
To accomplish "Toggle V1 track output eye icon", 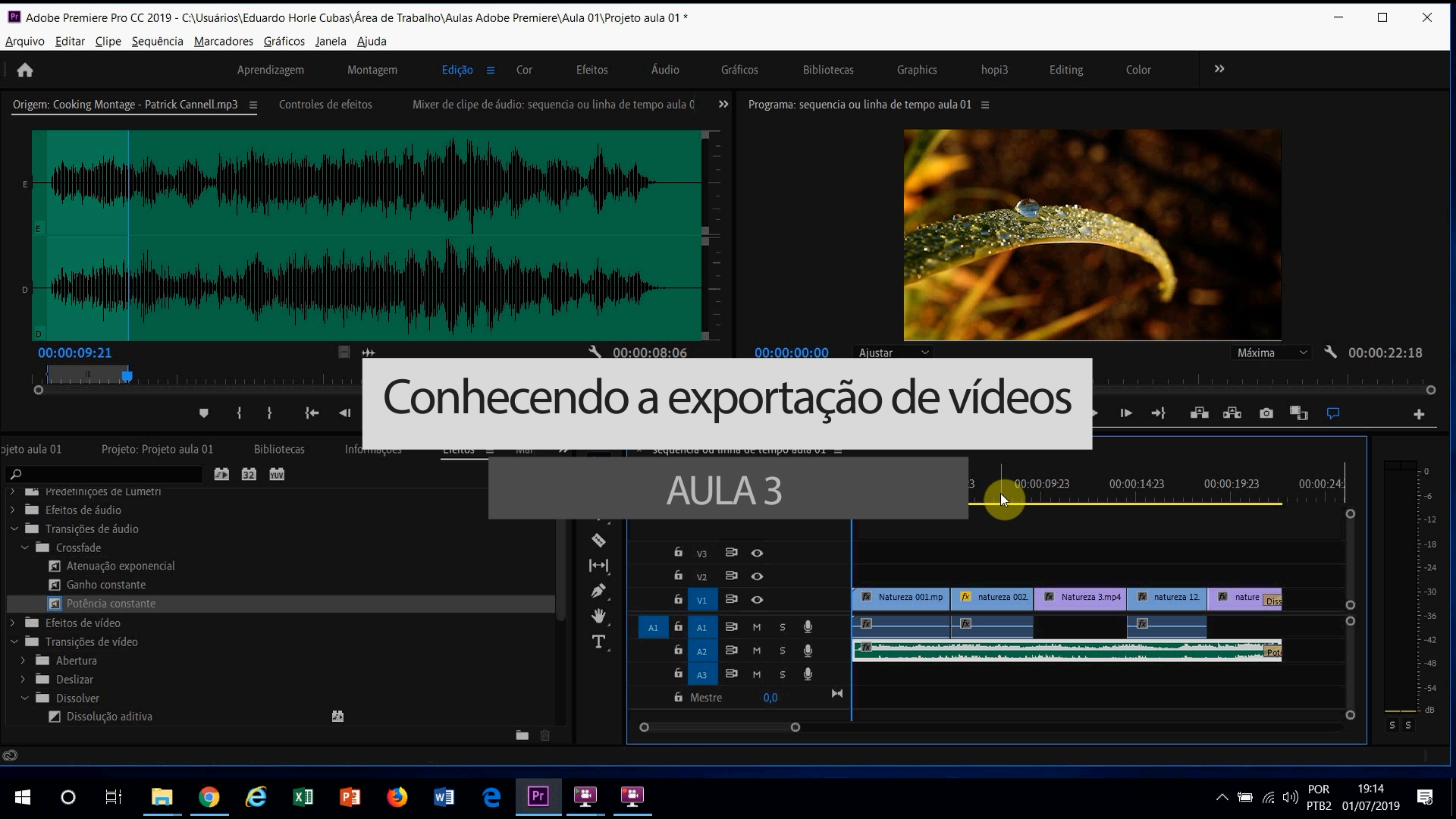I will coord(757,600).
